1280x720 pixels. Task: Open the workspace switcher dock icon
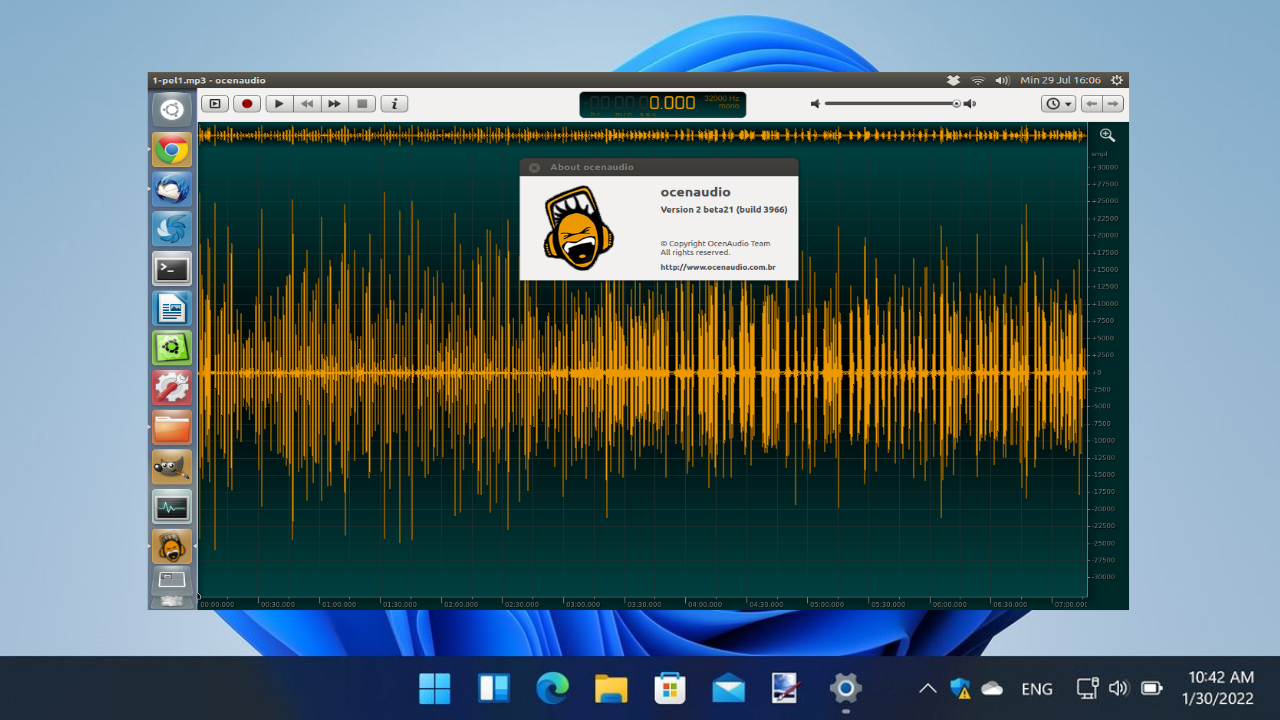click(172, 580)
